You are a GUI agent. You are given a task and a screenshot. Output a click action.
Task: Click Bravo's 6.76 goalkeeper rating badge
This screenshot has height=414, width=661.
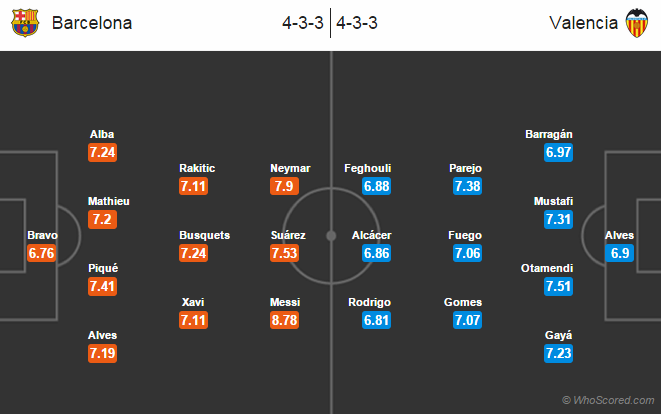coord(41,253)
